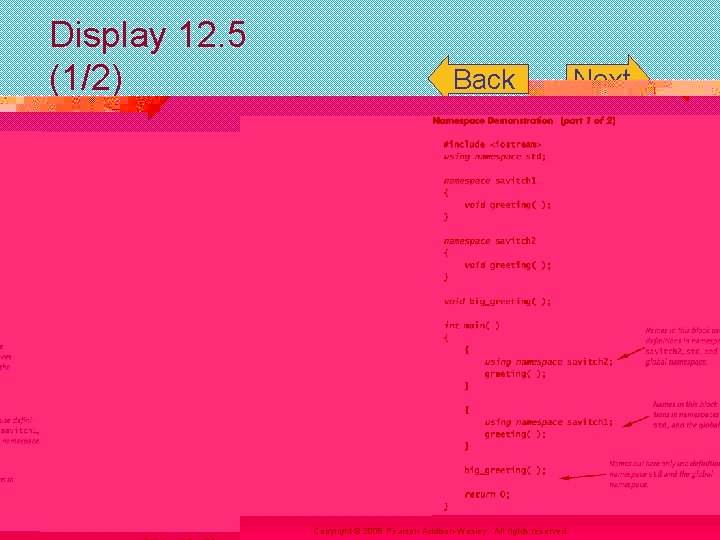Click the "namespace savitch1" declaration line
Viewport: 720px width, 540px height.
[489, 180]
